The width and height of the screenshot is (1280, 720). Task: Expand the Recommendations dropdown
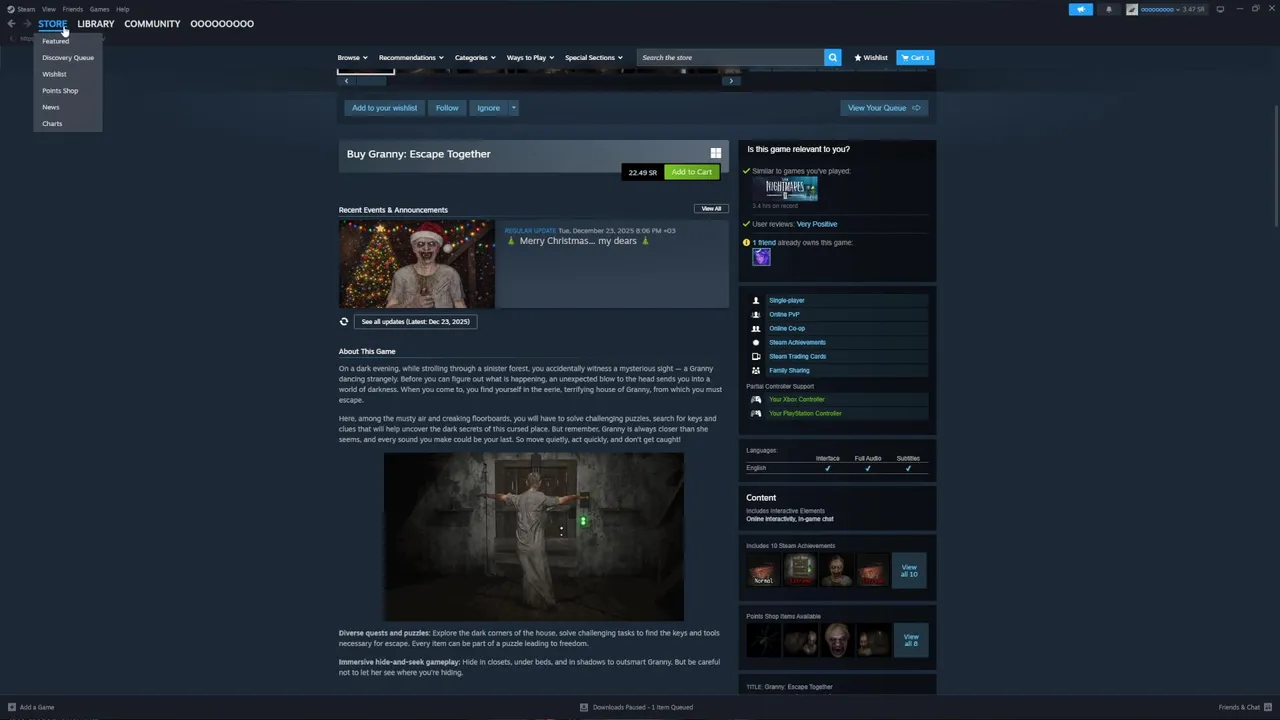pyautogui.click(x=411, y=58)
